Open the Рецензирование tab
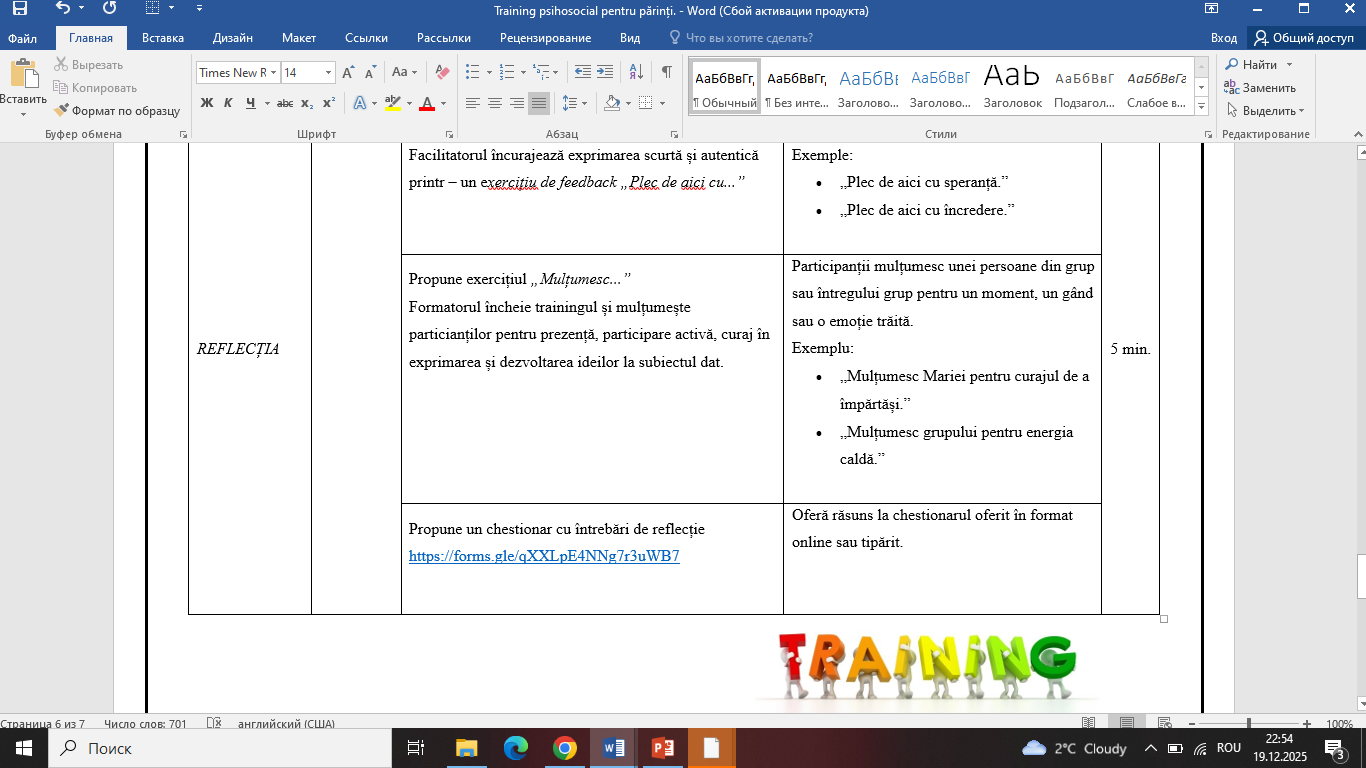1366x768 pixels. (547, 38)
